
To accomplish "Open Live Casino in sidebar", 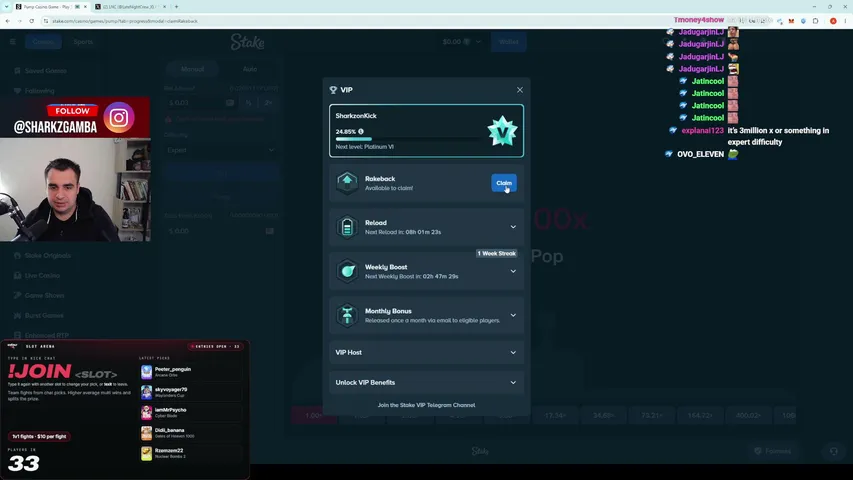I will pyautogui.click(x=42, y=275).
